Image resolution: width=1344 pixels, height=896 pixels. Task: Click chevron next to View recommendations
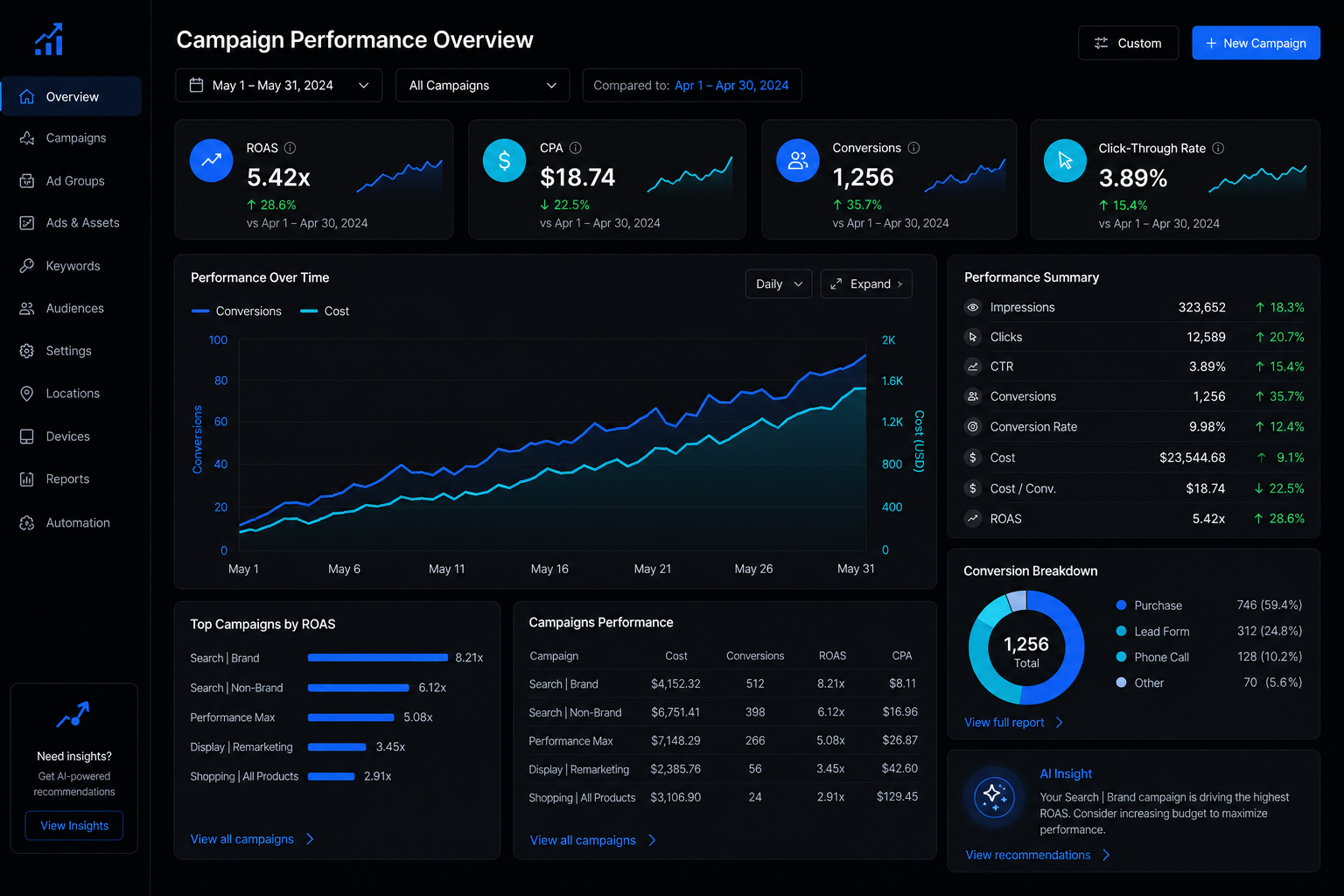coord(1106,855)
